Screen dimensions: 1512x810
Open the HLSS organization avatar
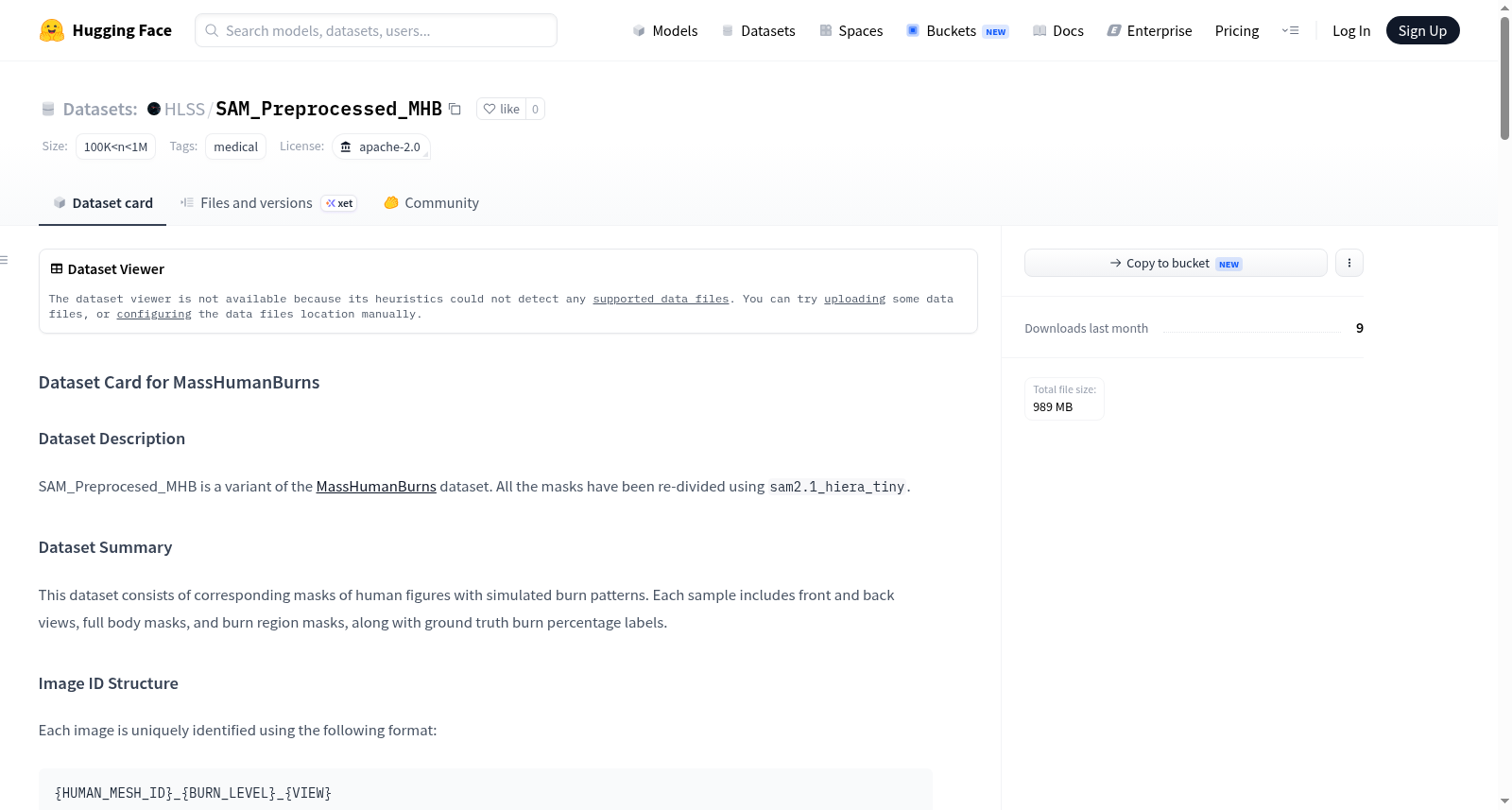point(154,109)
